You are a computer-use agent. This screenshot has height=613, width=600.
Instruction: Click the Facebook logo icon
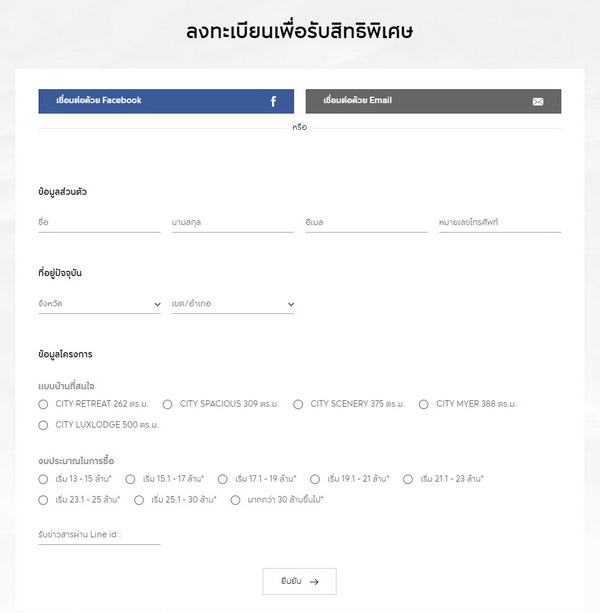273,101
